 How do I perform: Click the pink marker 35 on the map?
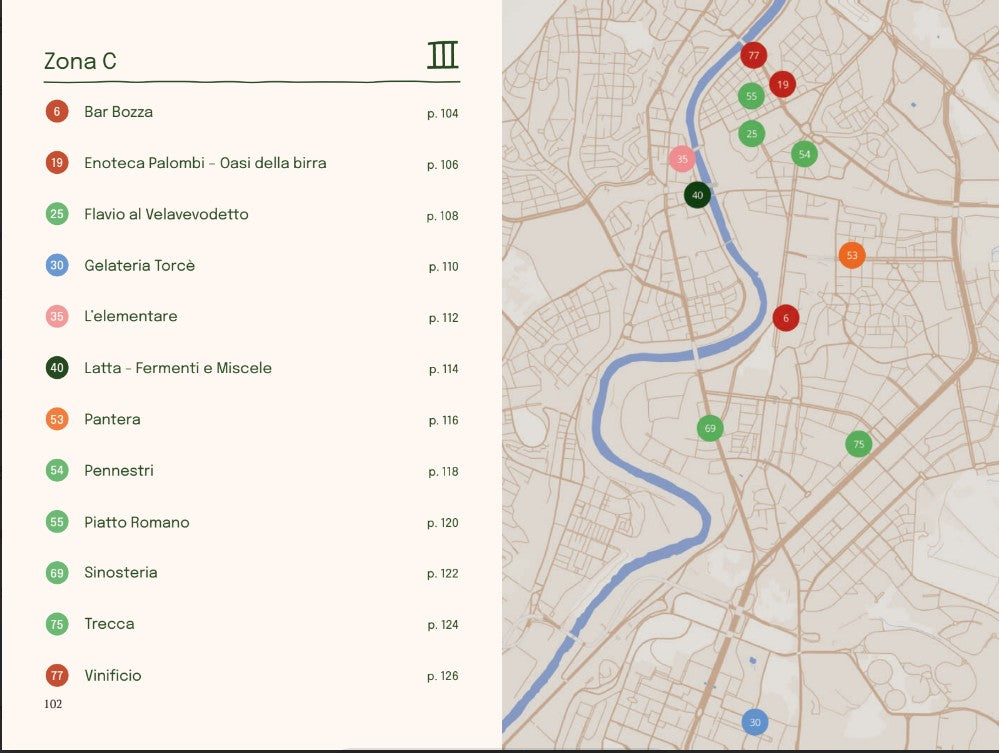(x=682, y=157)
